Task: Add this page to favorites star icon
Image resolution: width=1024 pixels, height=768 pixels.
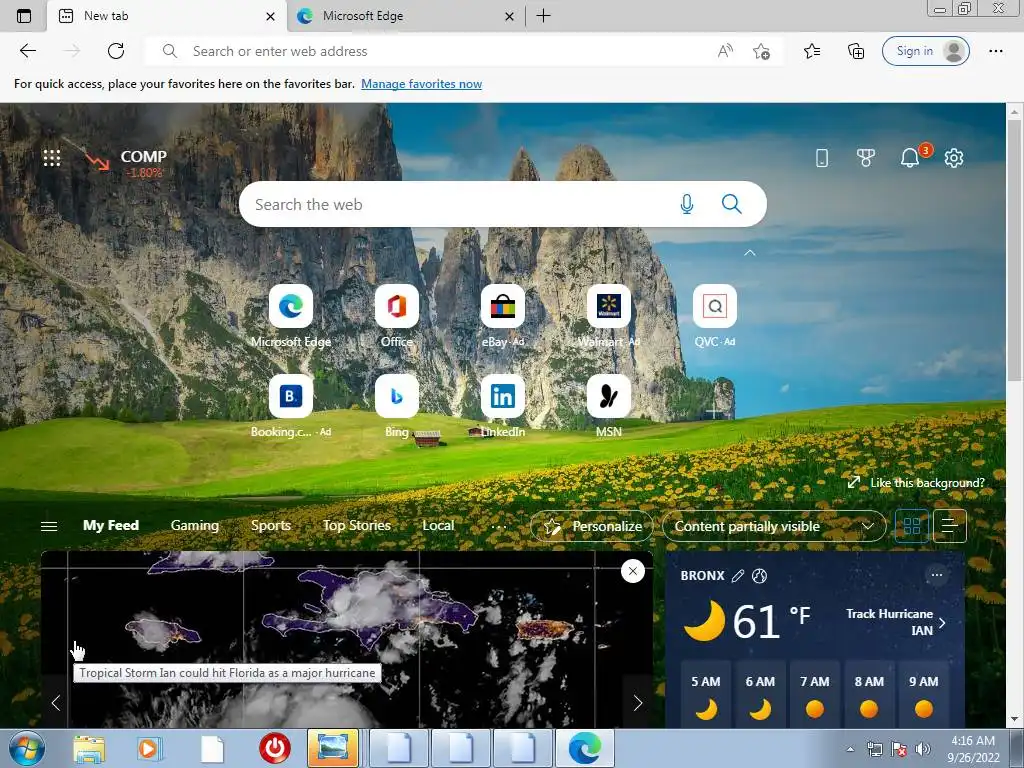Action: [761, 51]
